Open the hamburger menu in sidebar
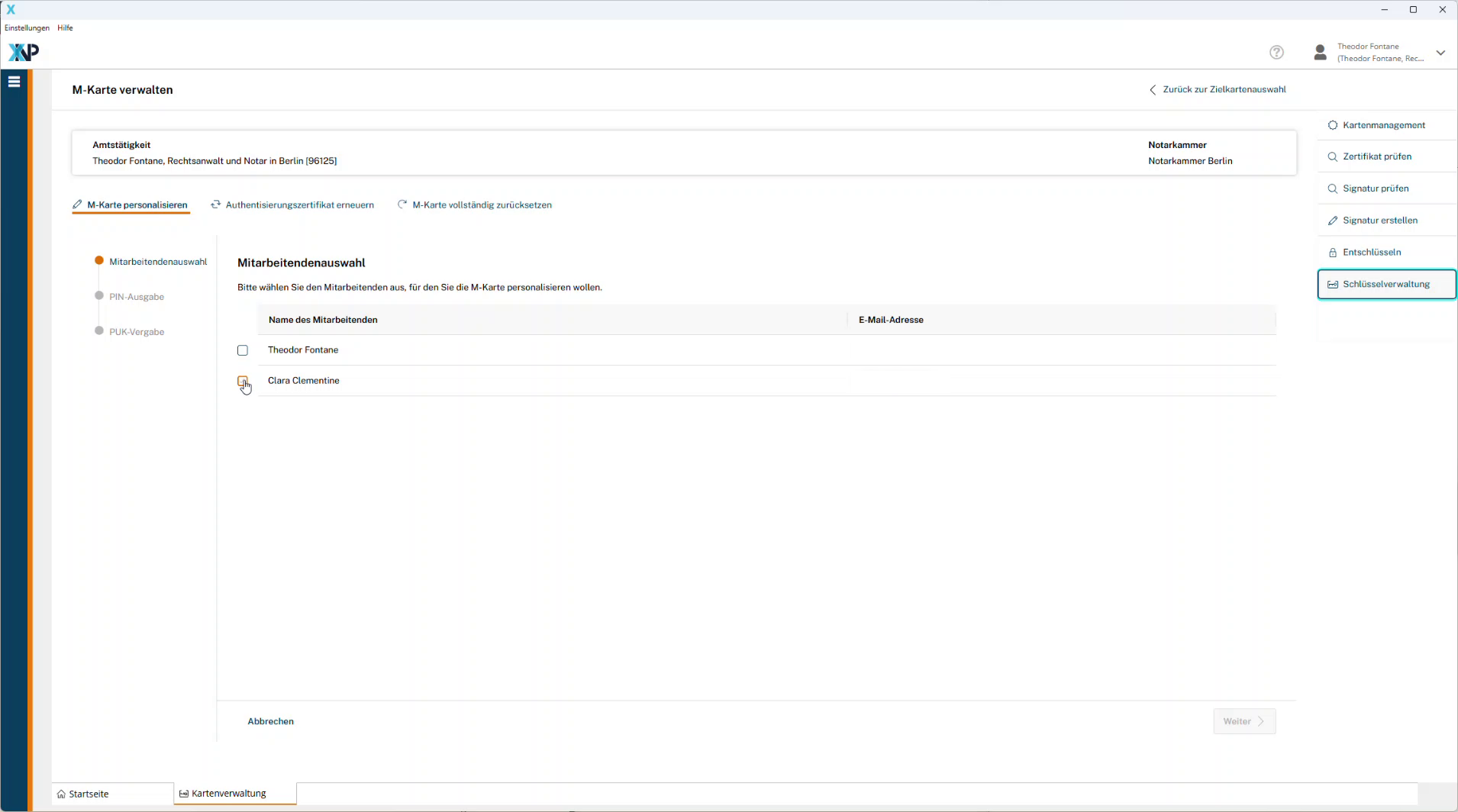 (x=14, y=82)
